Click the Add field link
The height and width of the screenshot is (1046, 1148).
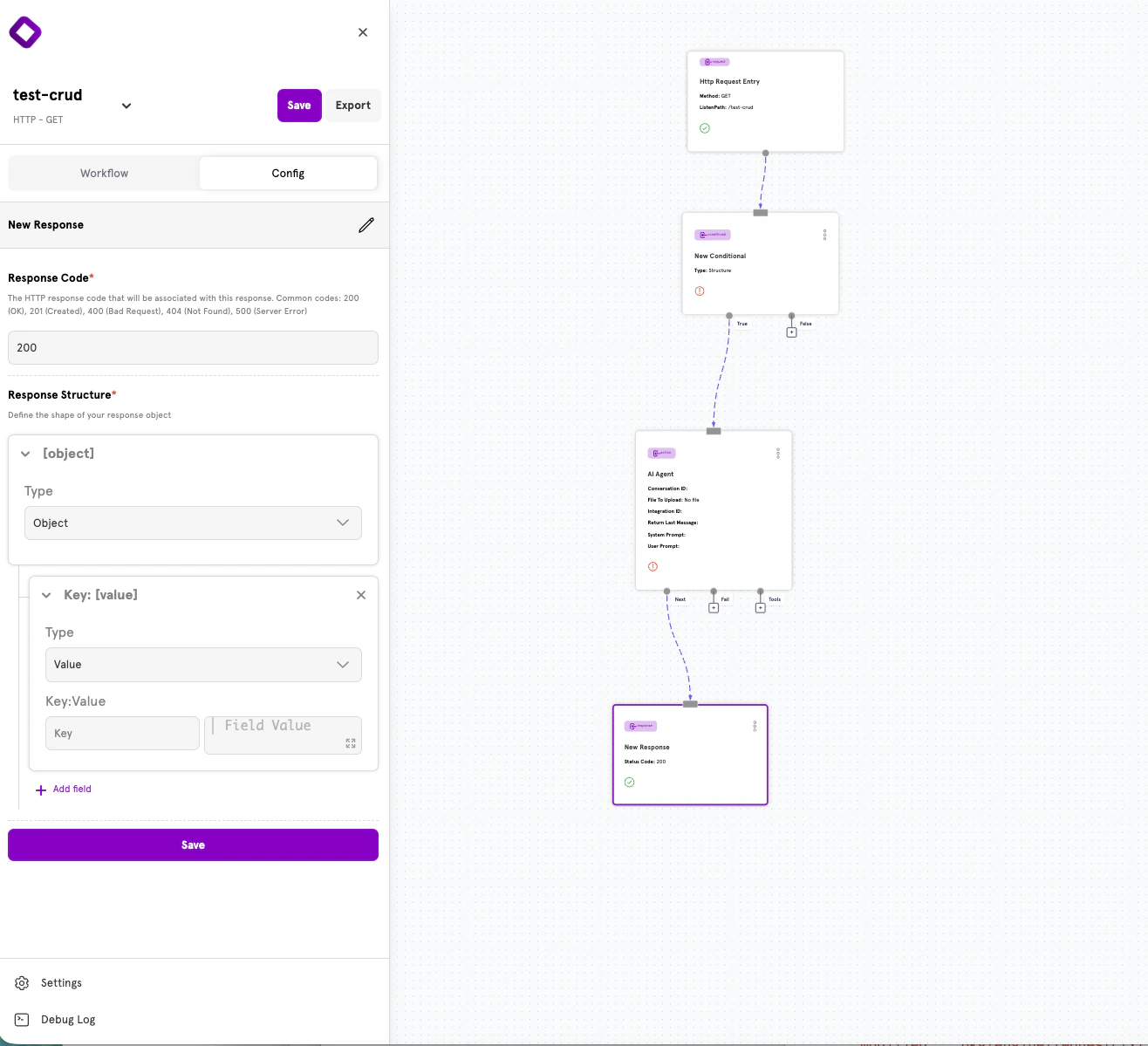(x=72, y=789)
